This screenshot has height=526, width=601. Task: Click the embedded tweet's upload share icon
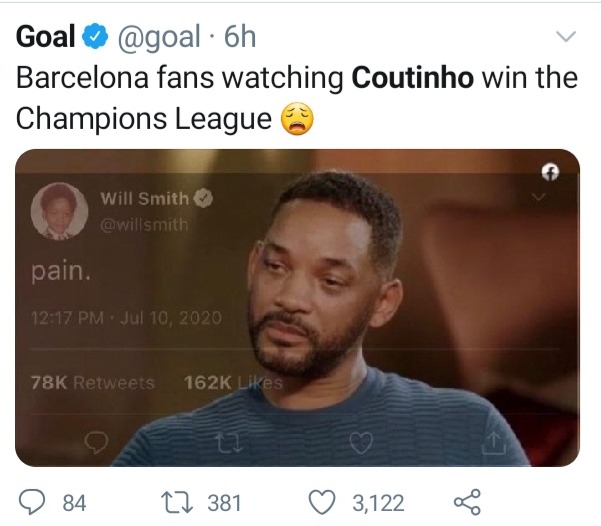click(497, 440)
